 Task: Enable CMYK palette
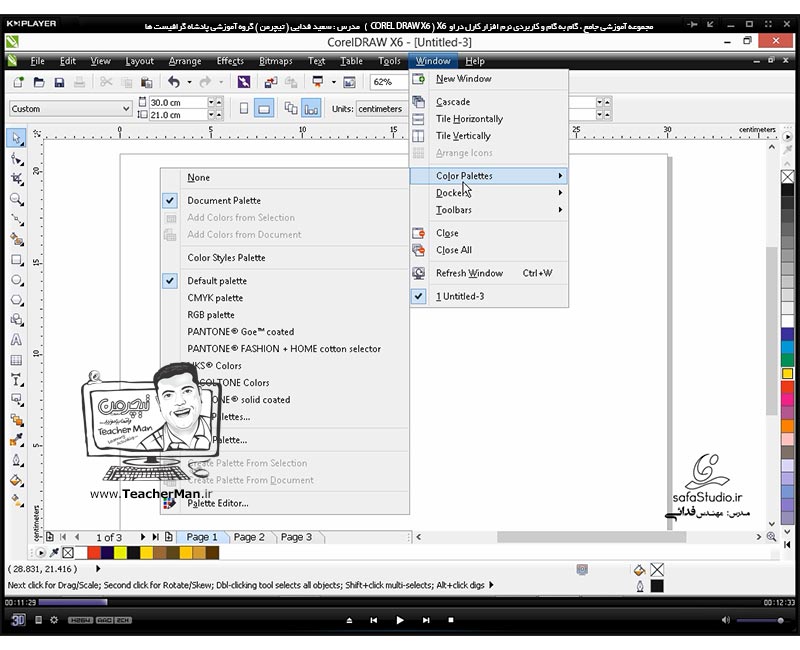215,298
